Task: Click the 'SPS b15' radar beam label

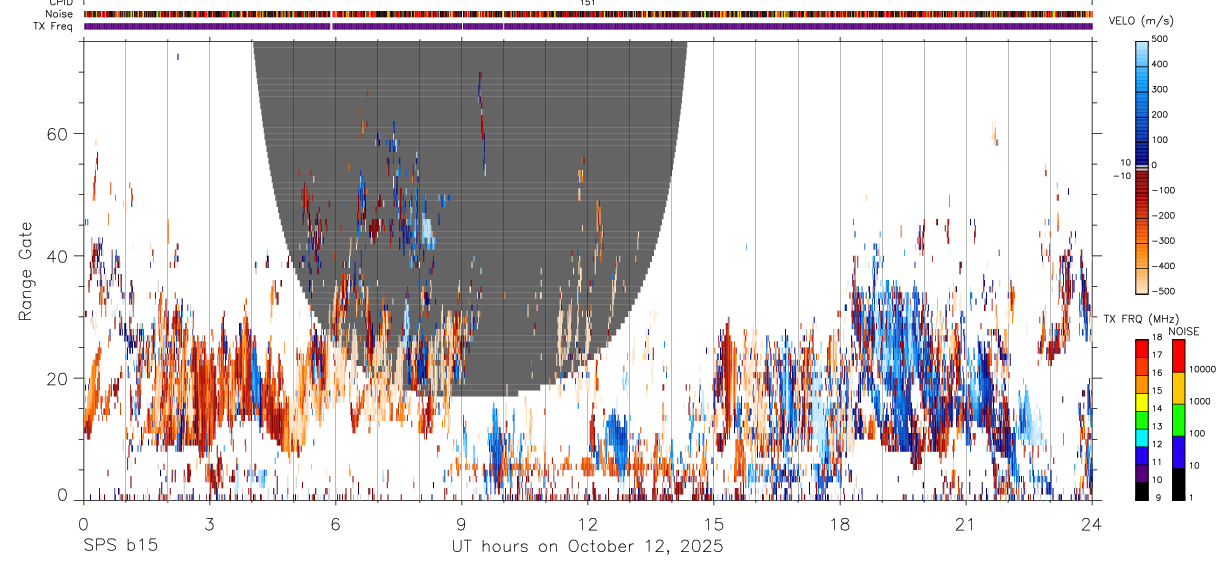Action: (x=120, y=546)
